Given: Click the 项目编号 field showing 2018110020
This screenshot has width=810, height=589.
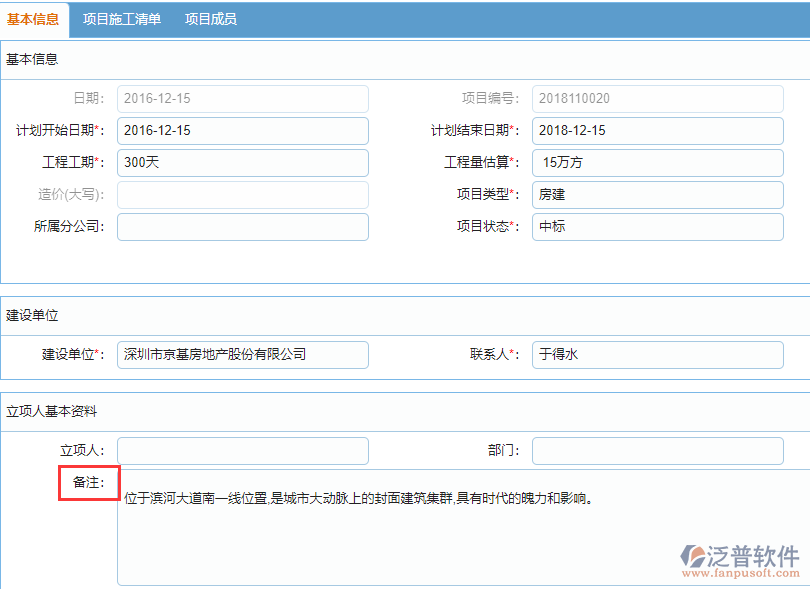Looking at the screenshot, I should coord(657,98).
